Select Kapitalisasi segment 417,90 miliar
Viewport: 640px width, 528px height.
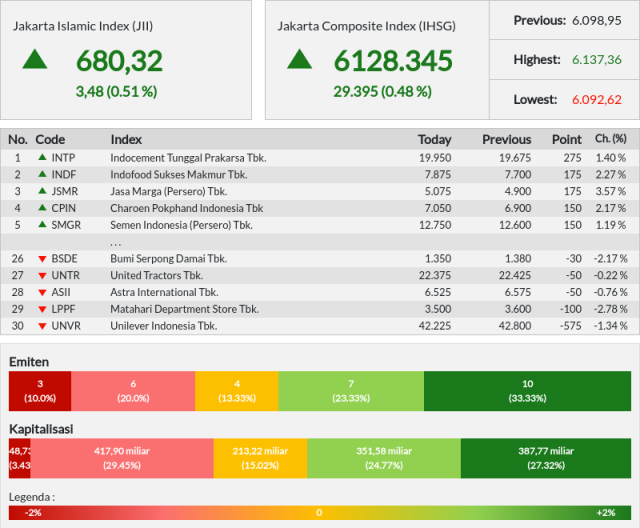click(x=122, y=458)
